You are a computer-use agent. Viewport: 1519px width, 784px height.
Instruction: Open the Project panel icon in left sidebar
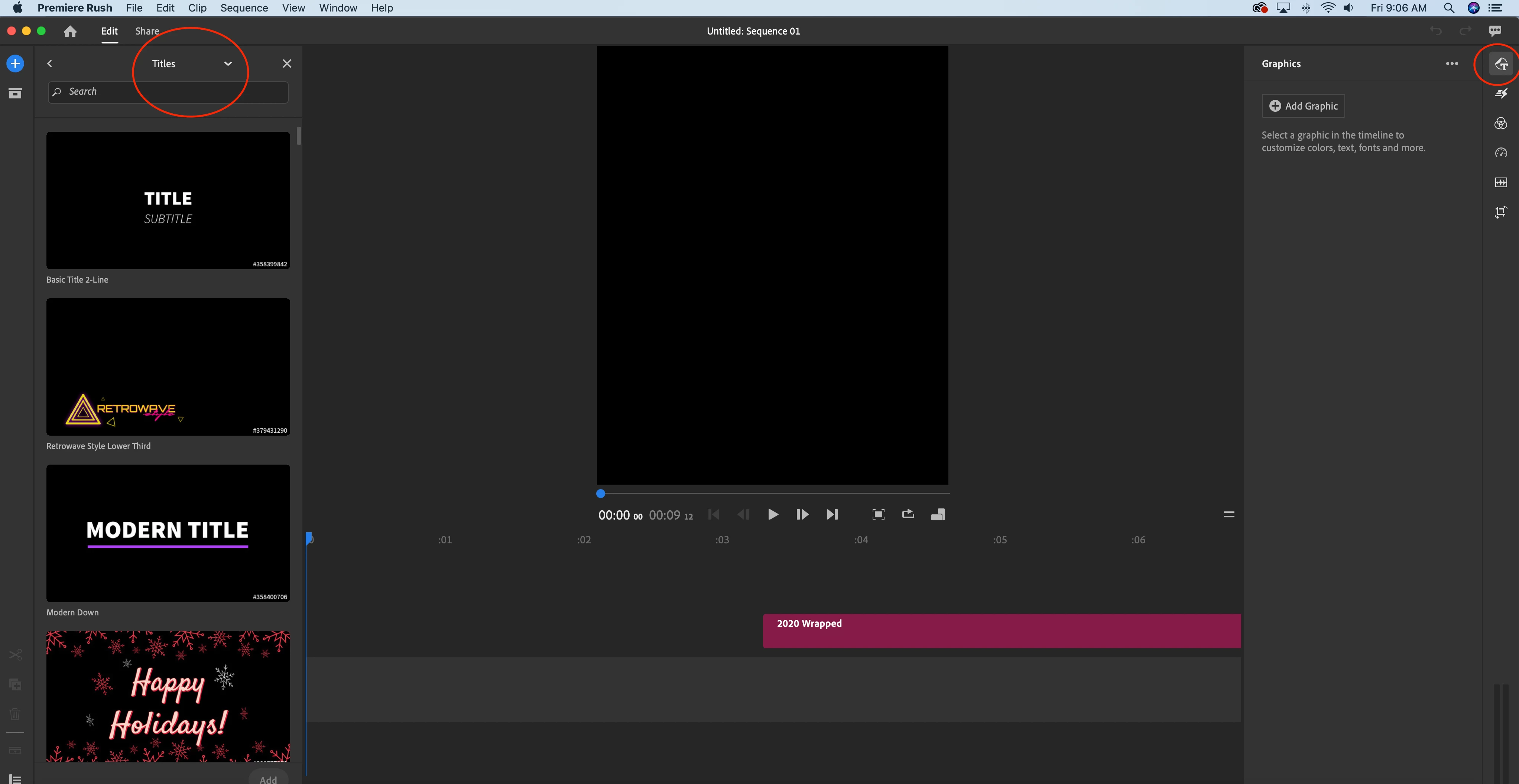click(x=15, y=93)
